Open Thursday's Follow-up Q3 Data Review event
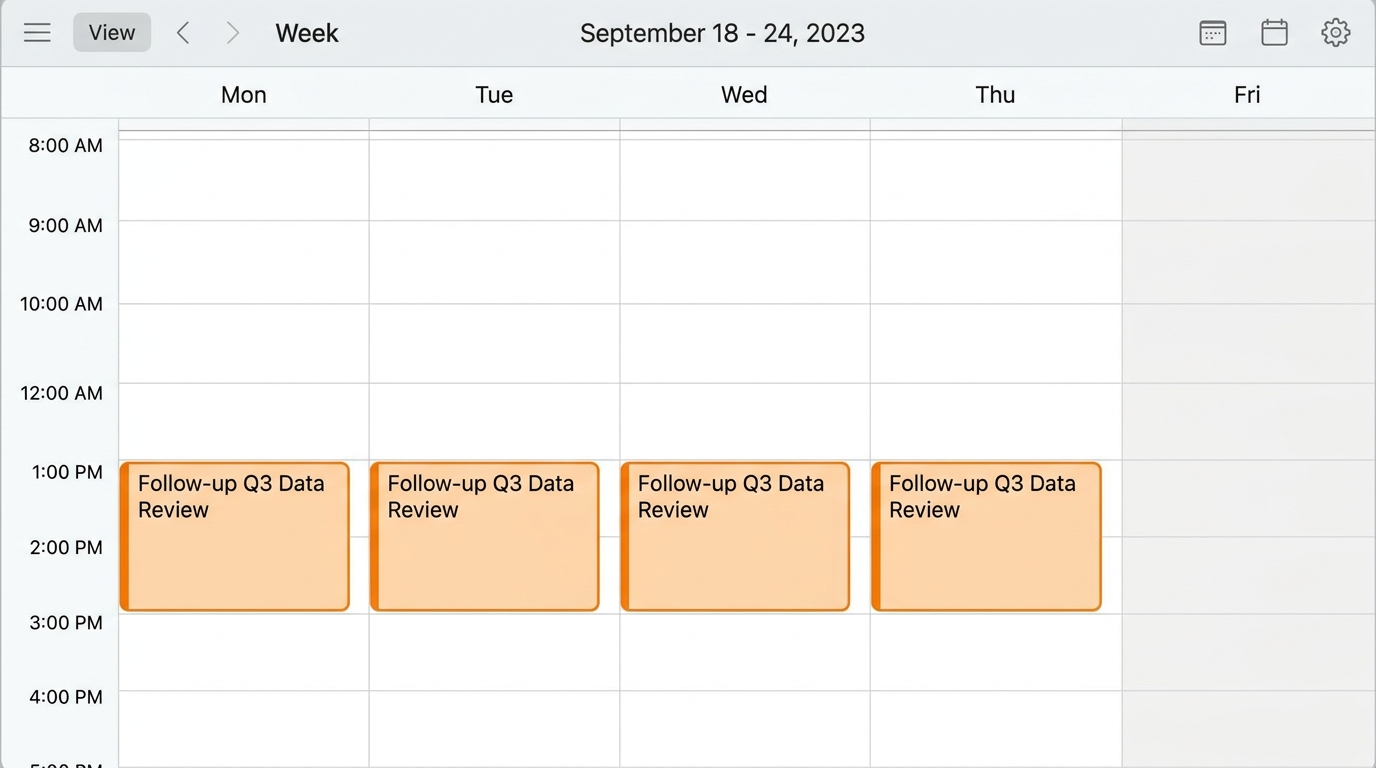 986,536
